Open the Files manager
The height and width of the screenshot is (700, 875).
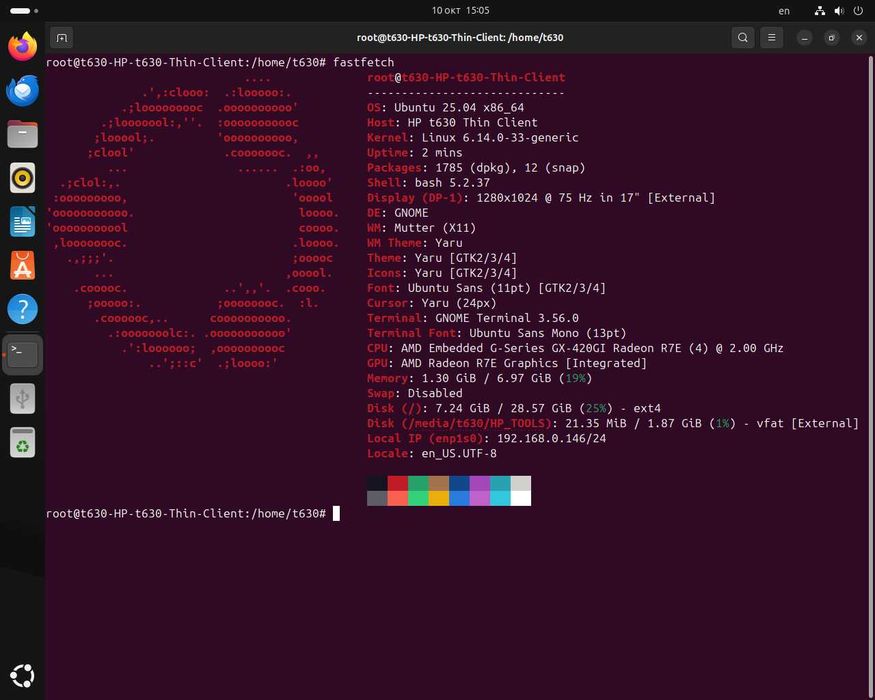coord(22,134)
